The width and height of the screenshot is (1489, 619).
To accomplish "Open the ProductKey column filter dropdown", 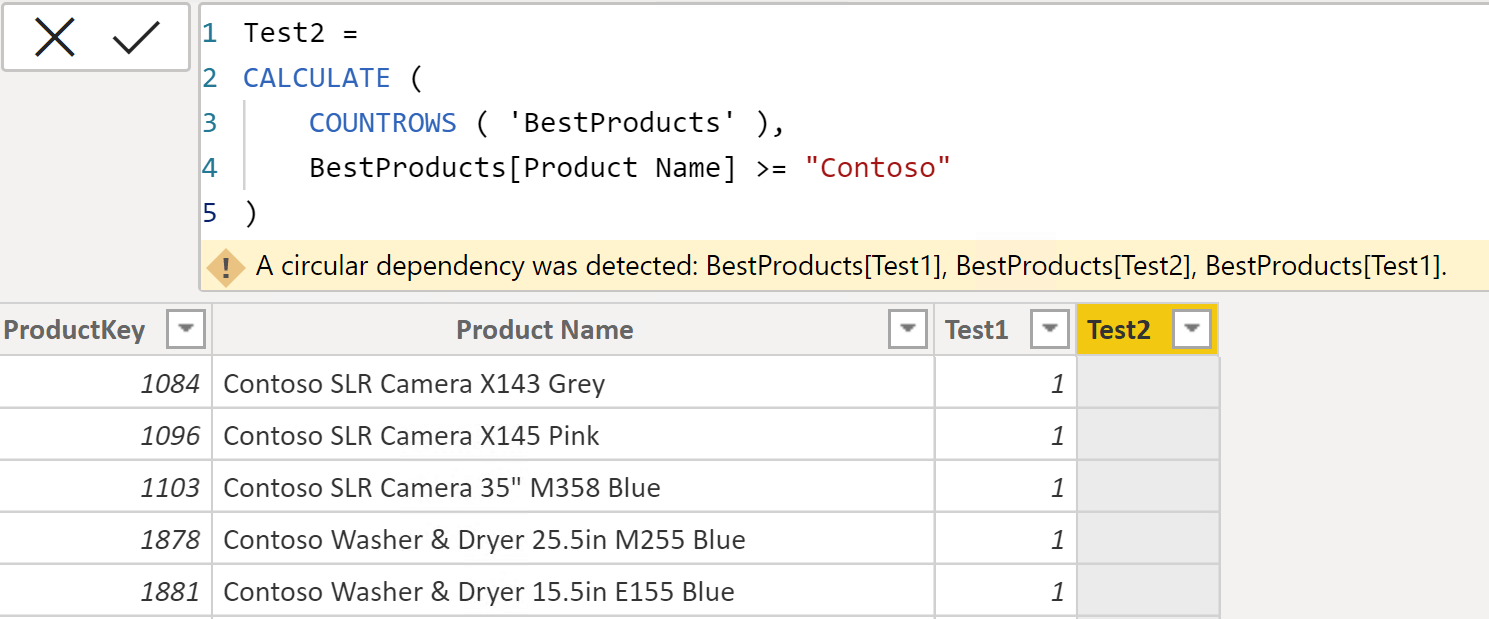I will click(187, 329).
